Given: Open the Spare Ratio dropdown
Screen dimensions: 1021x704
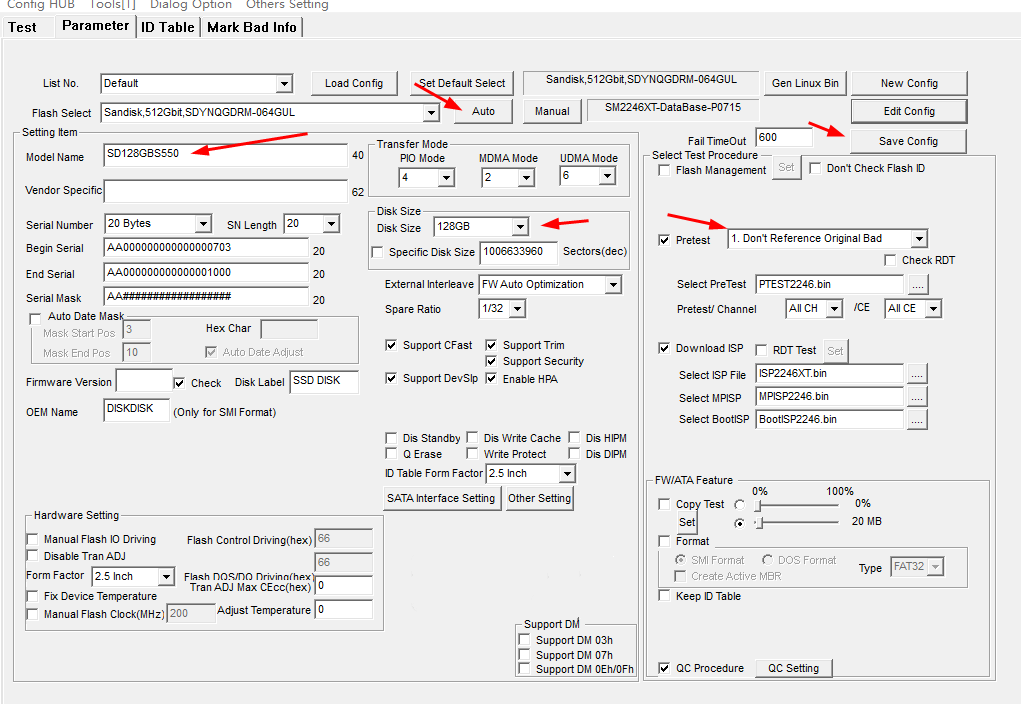Looking at the screenshot, I should [517, 309].
